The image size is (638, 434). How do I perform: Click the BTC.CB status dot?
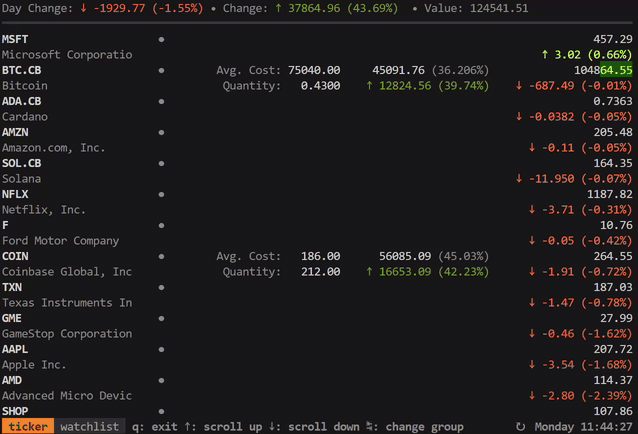pos(162,70)
